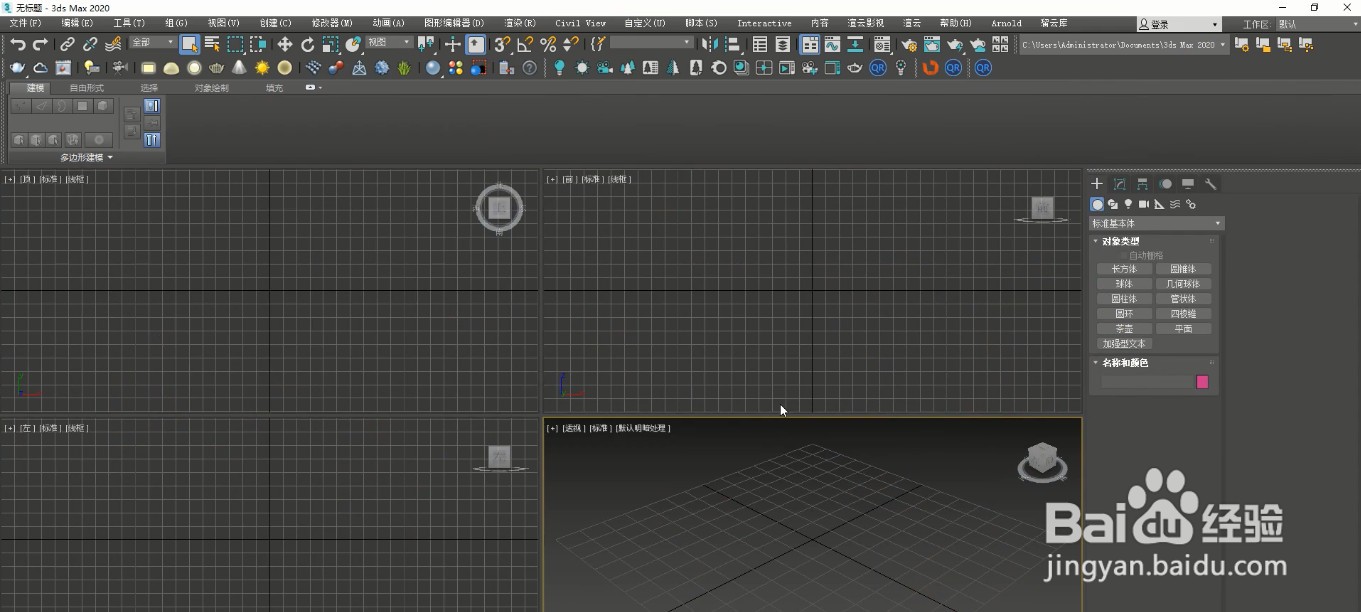Click the object name input field
This screenshot has height=612, width=1361.
(1147, 382)
